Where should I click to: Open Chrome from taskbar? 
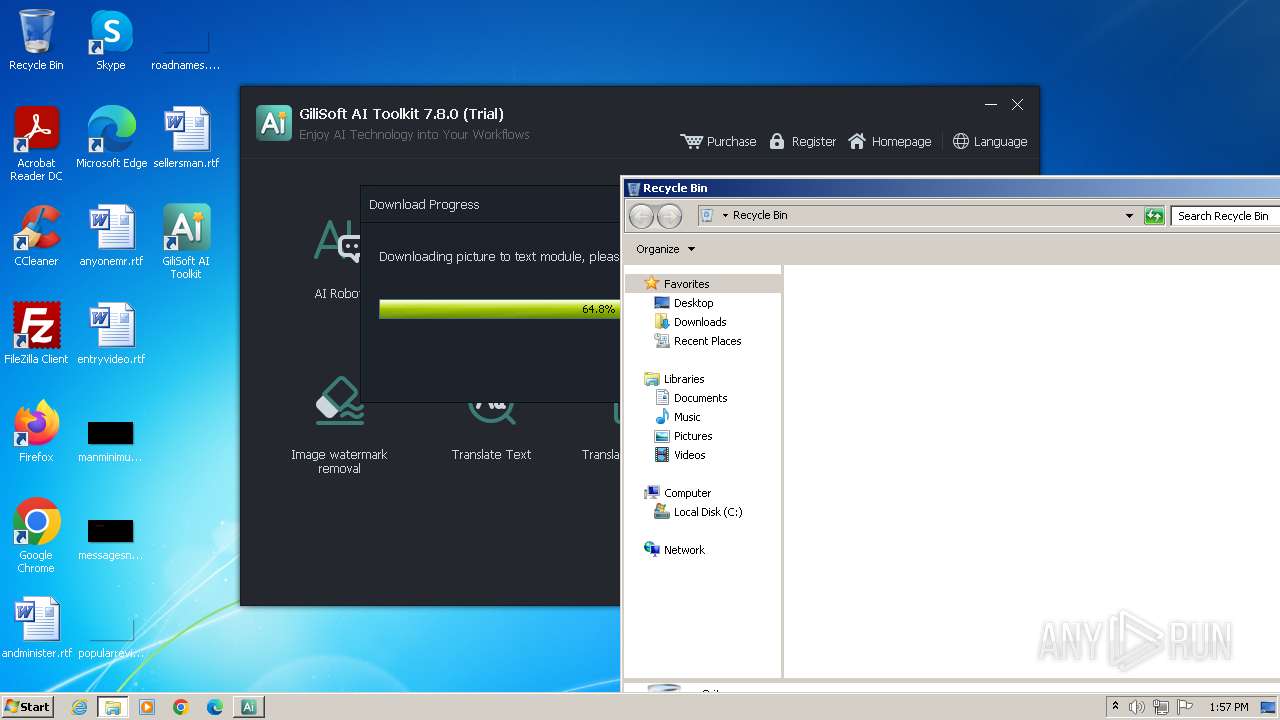coord(181,707)
